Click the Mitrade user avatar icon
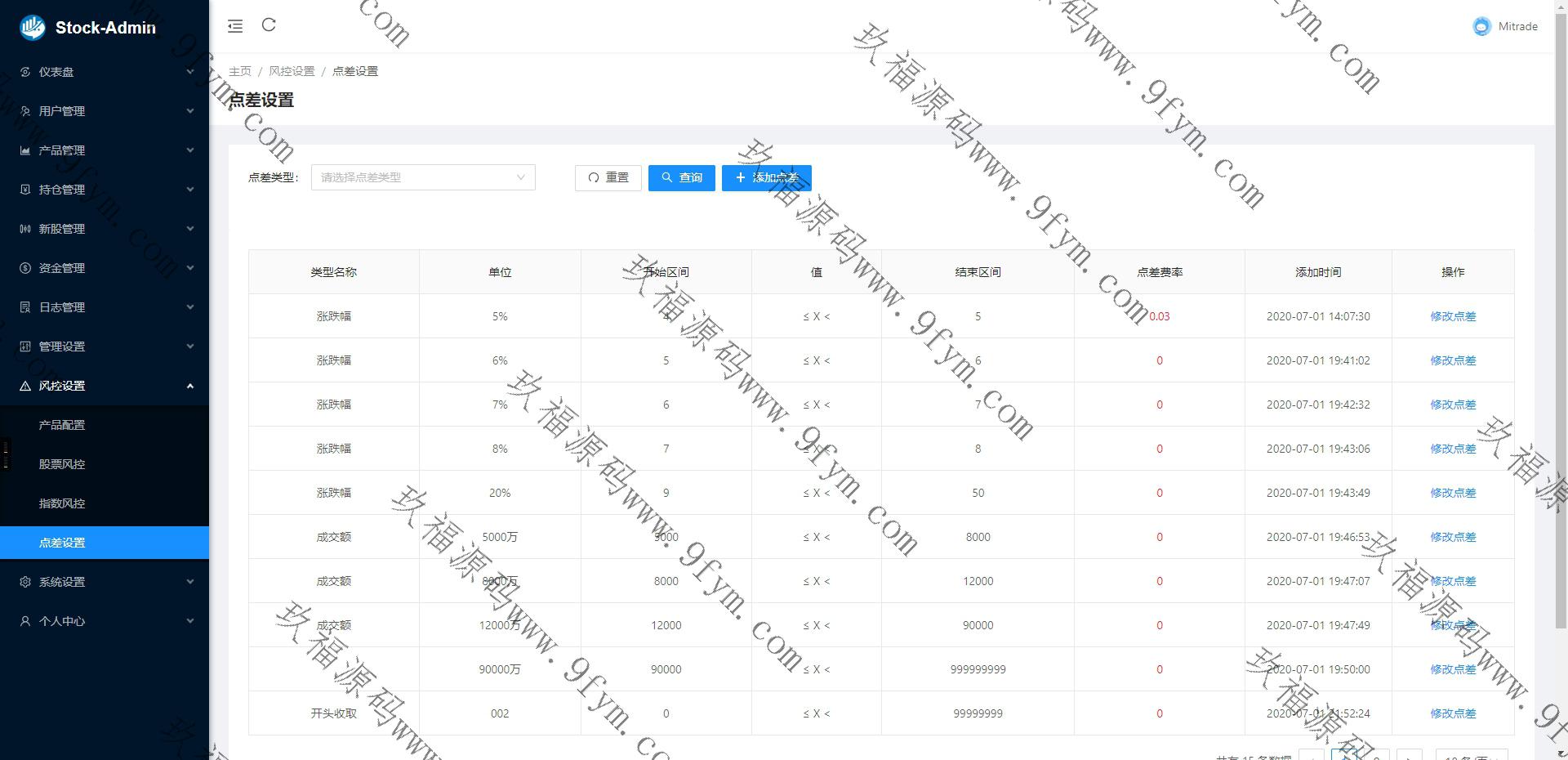Screen dimensions: 1568x760 [x=1481, y=27]
